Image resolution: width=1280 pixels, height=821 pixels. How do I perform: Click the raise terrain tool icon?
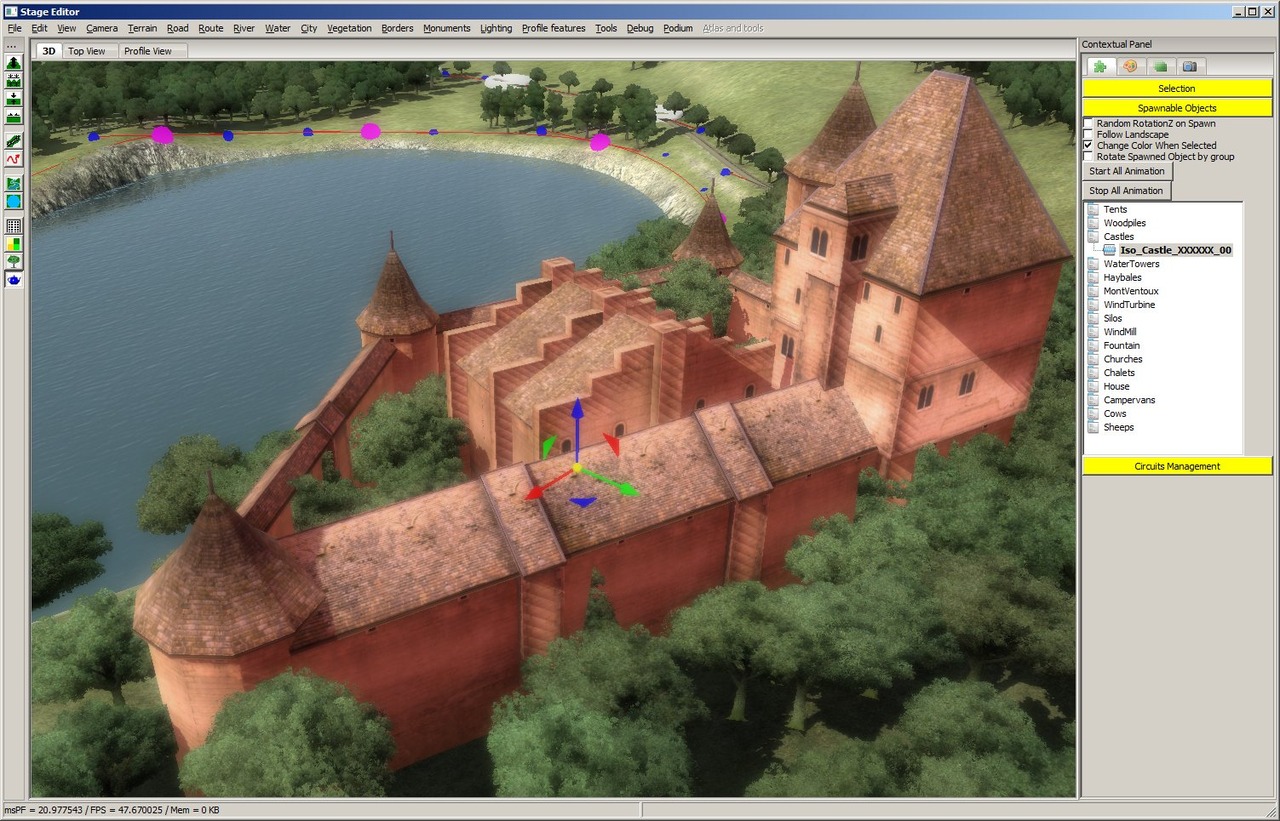[x=14, y=63]
